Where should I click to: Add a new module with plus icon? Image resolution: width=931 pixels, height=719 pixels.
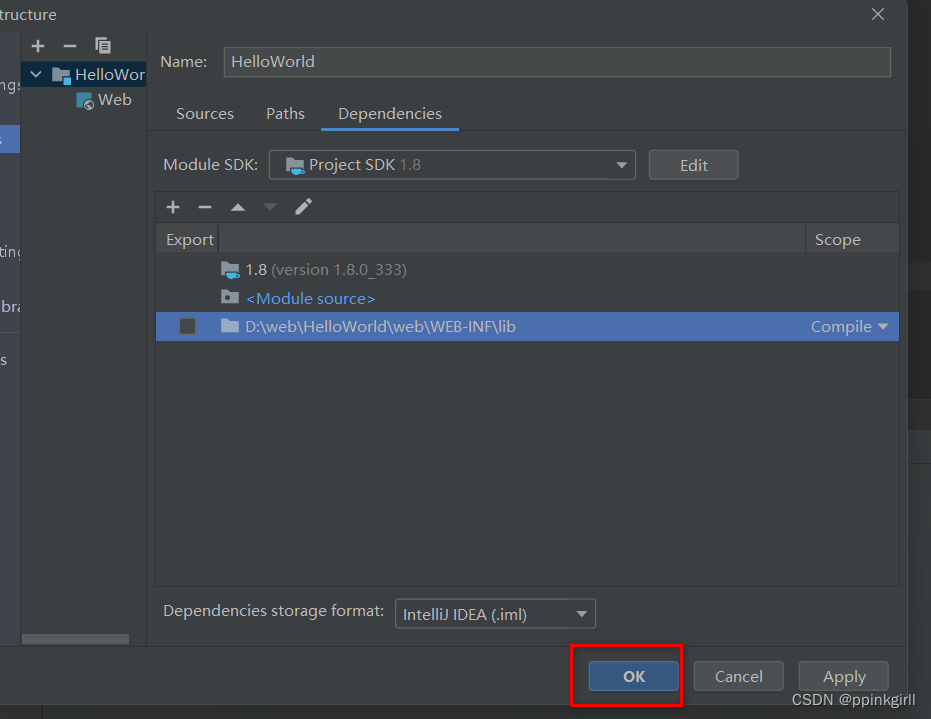point(38,46)
